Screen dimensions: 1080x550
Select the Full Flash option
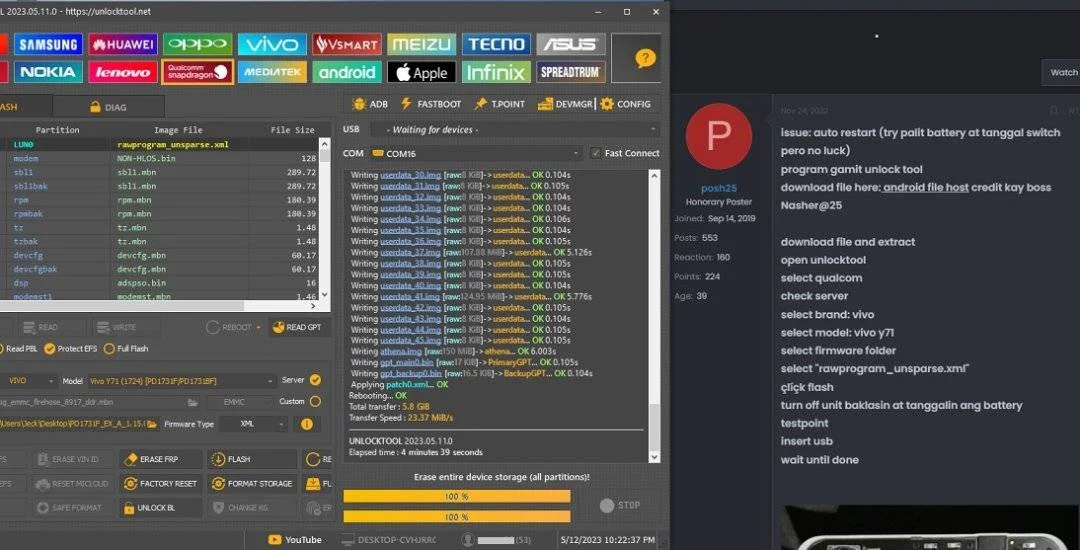click(x=126, y=349)
